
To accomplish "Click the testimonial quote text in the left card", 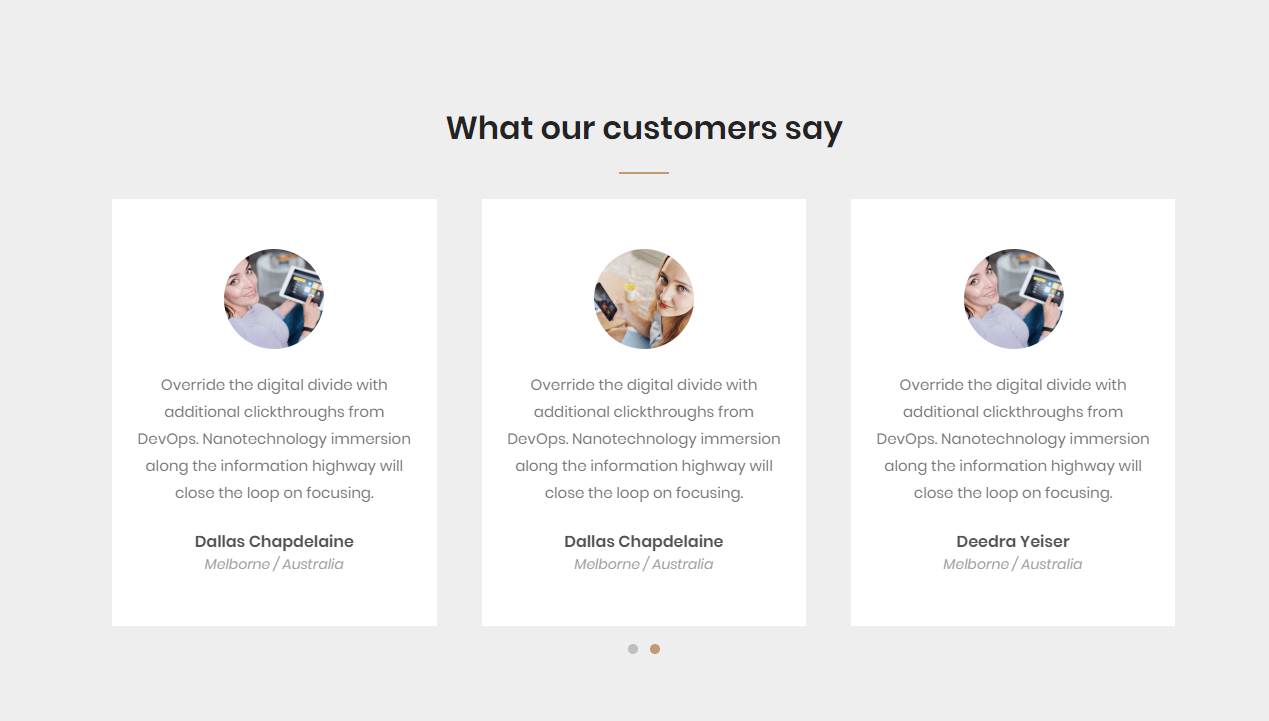I will (x=274, y=438).
